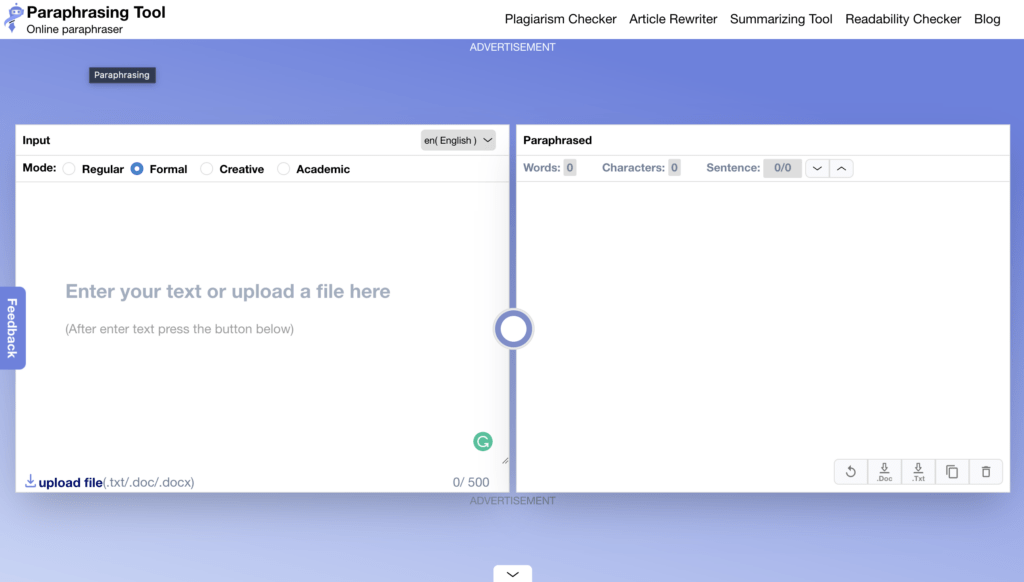Open the en(English) language dropdown
This screenshot has height=582, width=1024.
pos(458,140)
